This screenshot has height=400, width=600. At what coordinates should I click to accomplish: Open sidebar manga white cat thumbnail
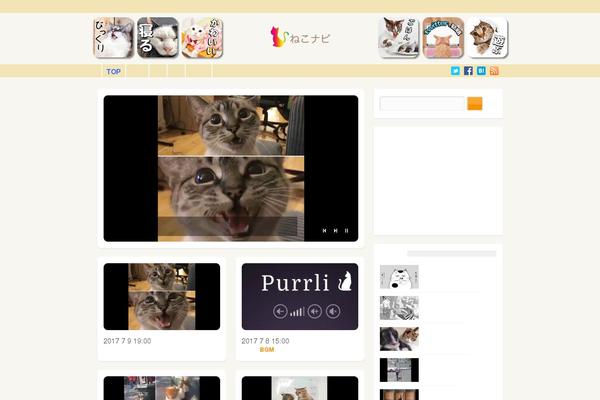(x=399, y=277)
